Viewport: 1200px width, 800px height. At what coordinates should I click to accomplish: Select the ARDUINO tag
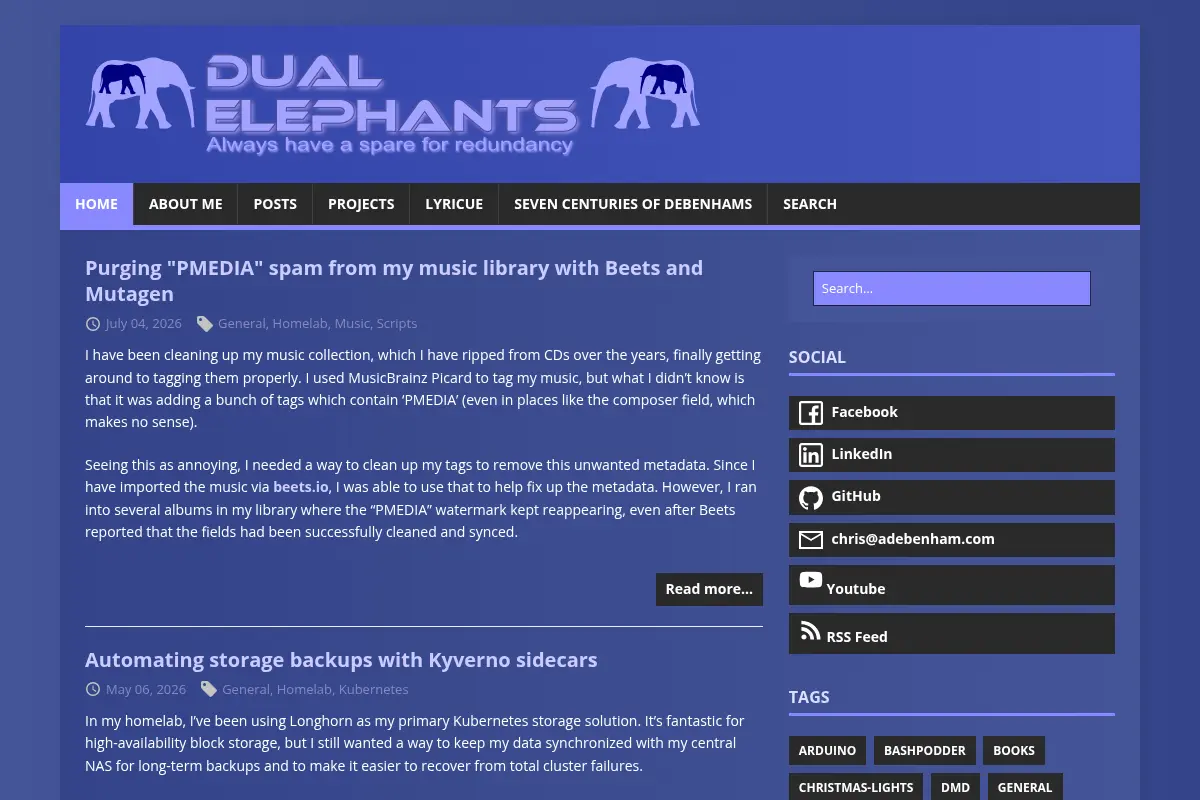[827, 751]
